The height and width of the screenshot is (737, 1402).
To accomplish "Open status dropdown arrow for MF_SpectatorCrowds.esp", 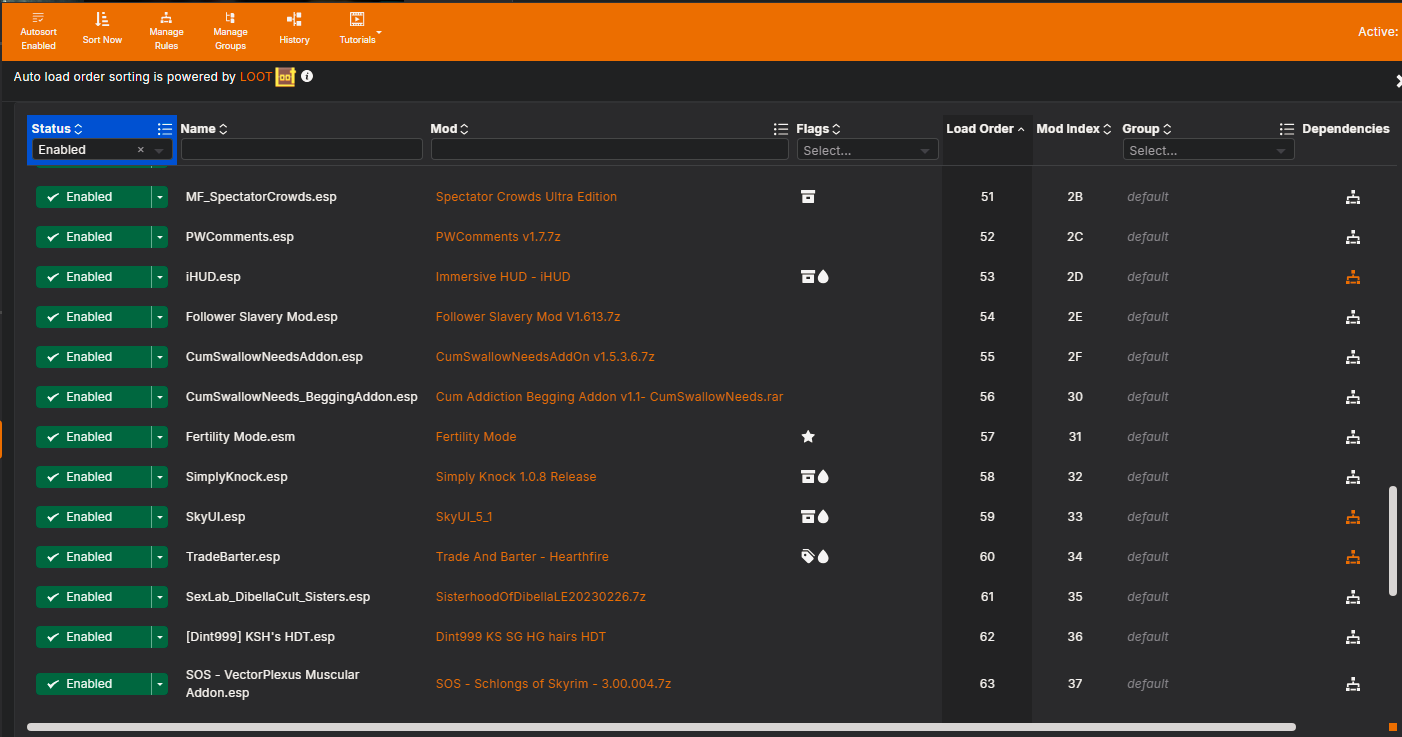I will [160, 197].
